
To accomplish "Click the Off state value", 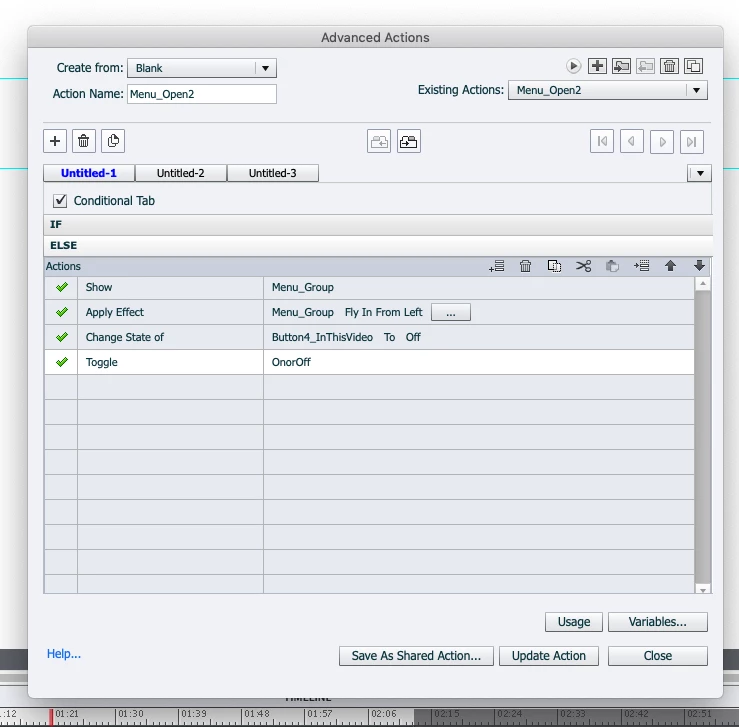I will [x=413, y=337].
